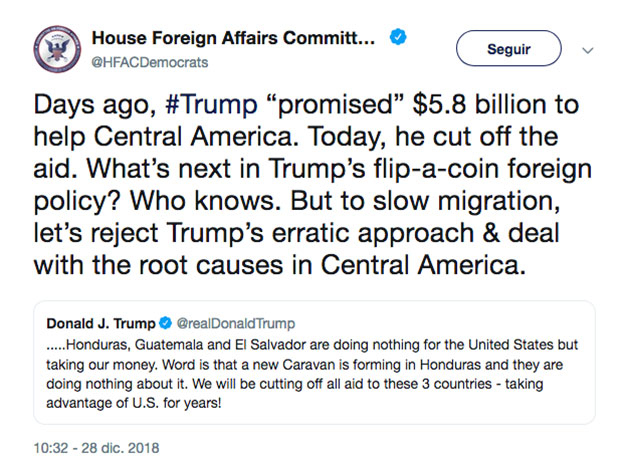The height and width of the screenshot is (464, 627).
Task: Click the 10:32 - 28 dic. 2018 timestamp
Action: click(96, 448)
